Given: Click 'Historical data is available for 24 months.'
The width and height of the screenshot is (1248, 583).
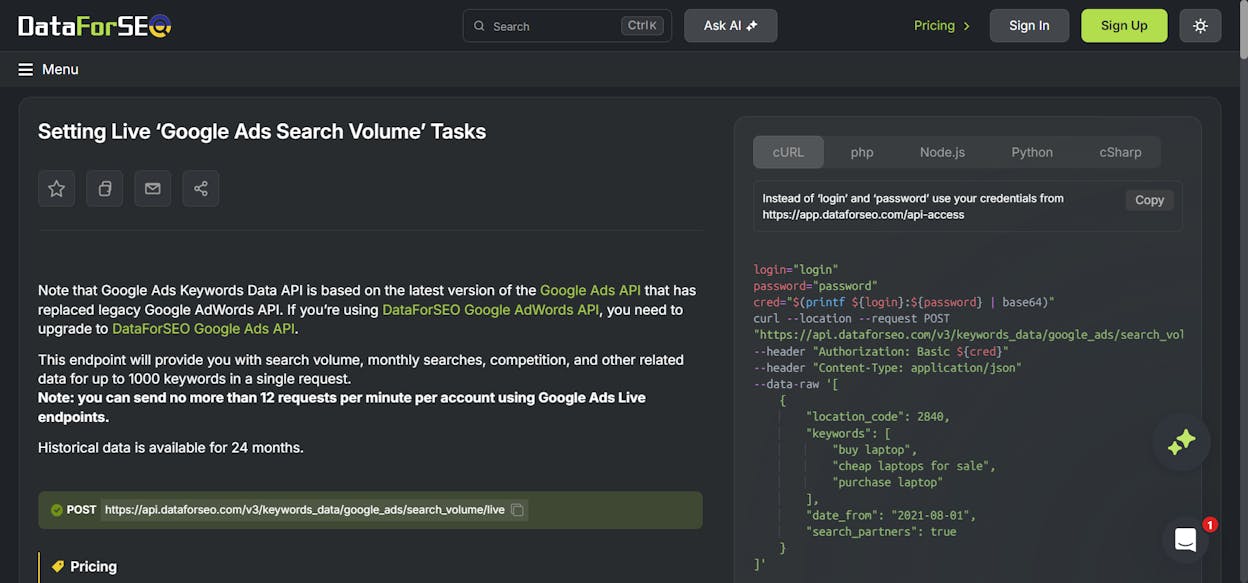Looking at the screenshot, I should point(171,447).
